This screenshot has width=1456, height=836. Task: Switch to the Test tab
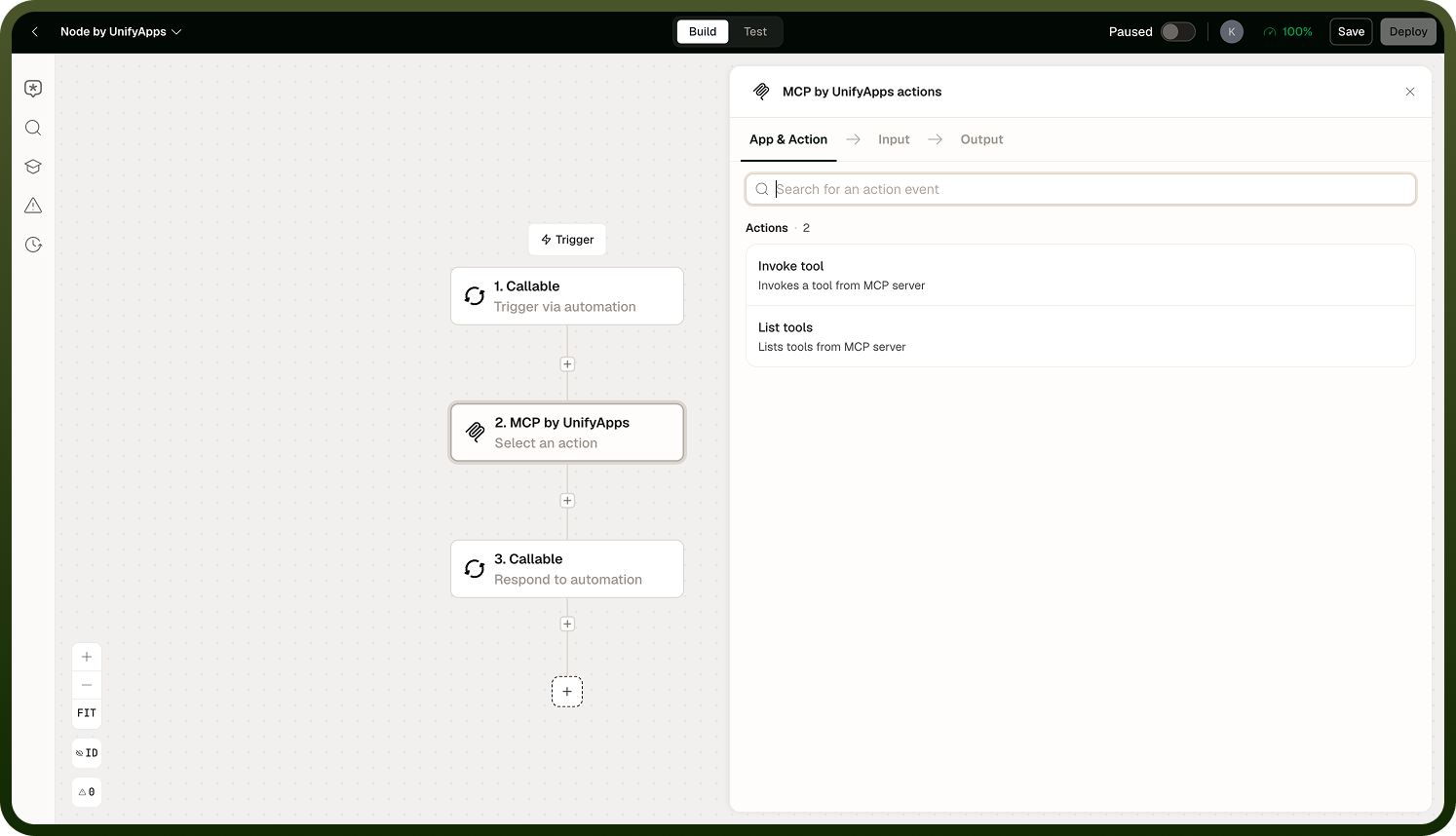(x=755, y=32)
